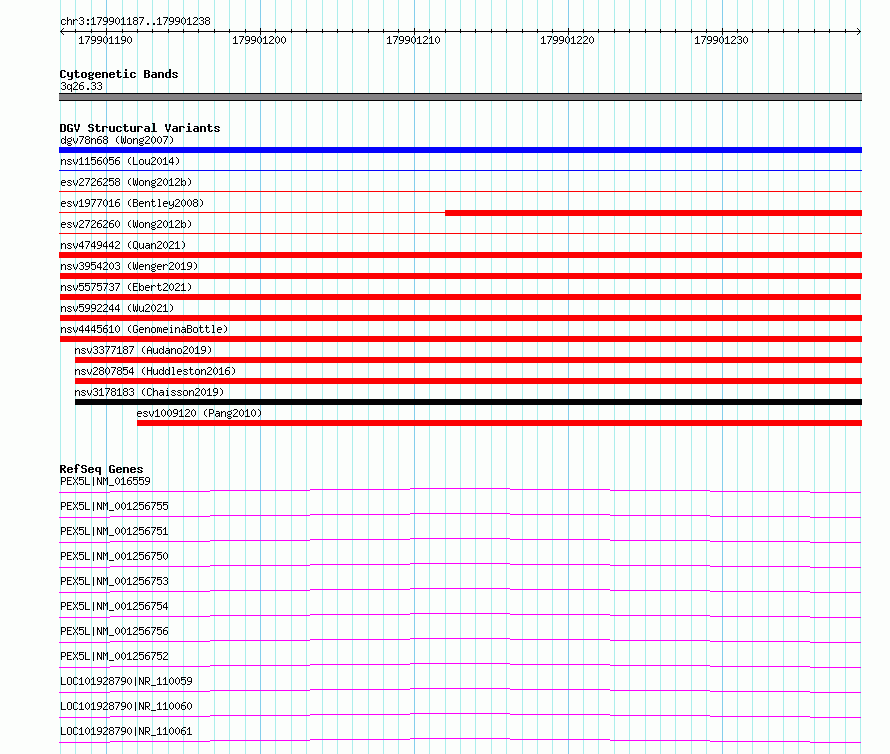Select the 3q26.33 band label

(81, 86)
